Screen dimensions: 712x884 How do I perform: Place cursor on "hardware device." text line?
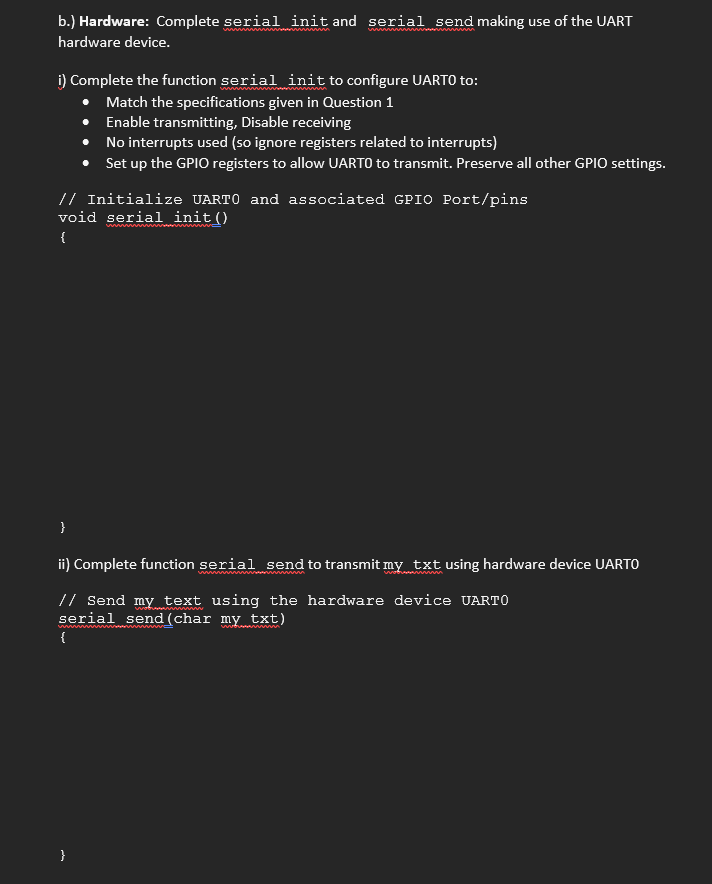(x=114, y=42)
